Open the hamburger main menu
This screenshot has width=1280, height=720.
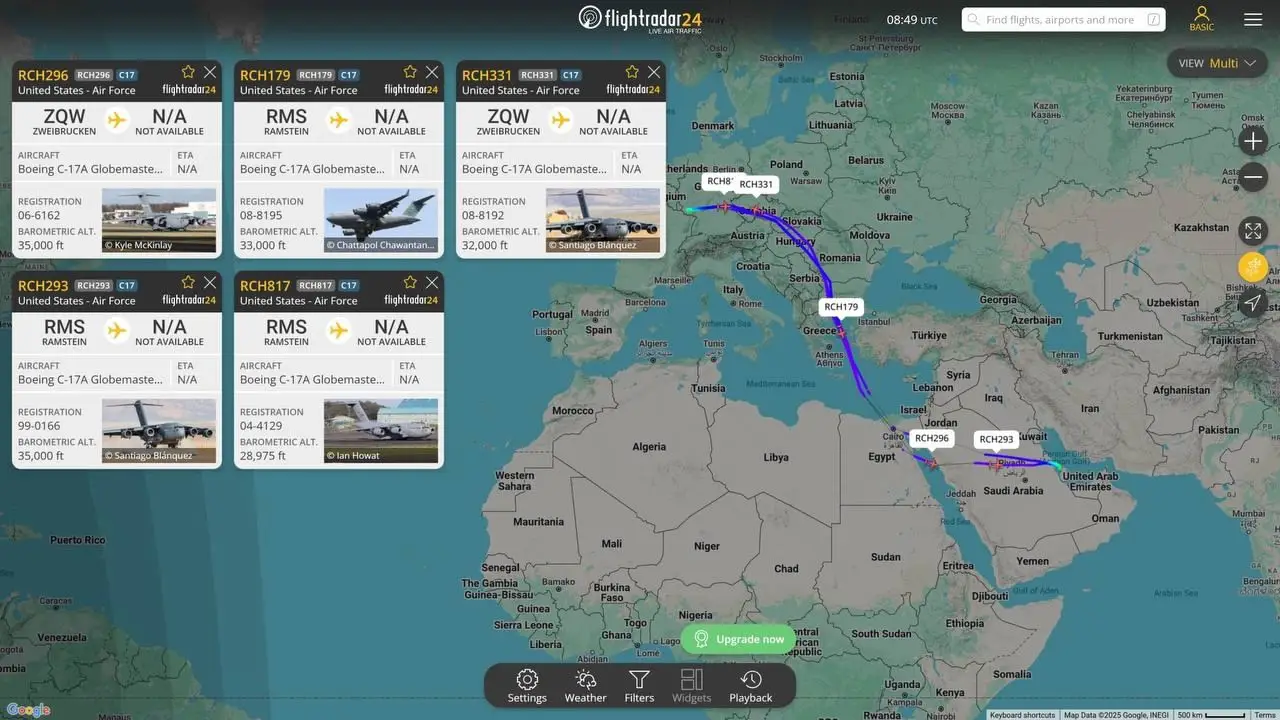(1253, 19)
